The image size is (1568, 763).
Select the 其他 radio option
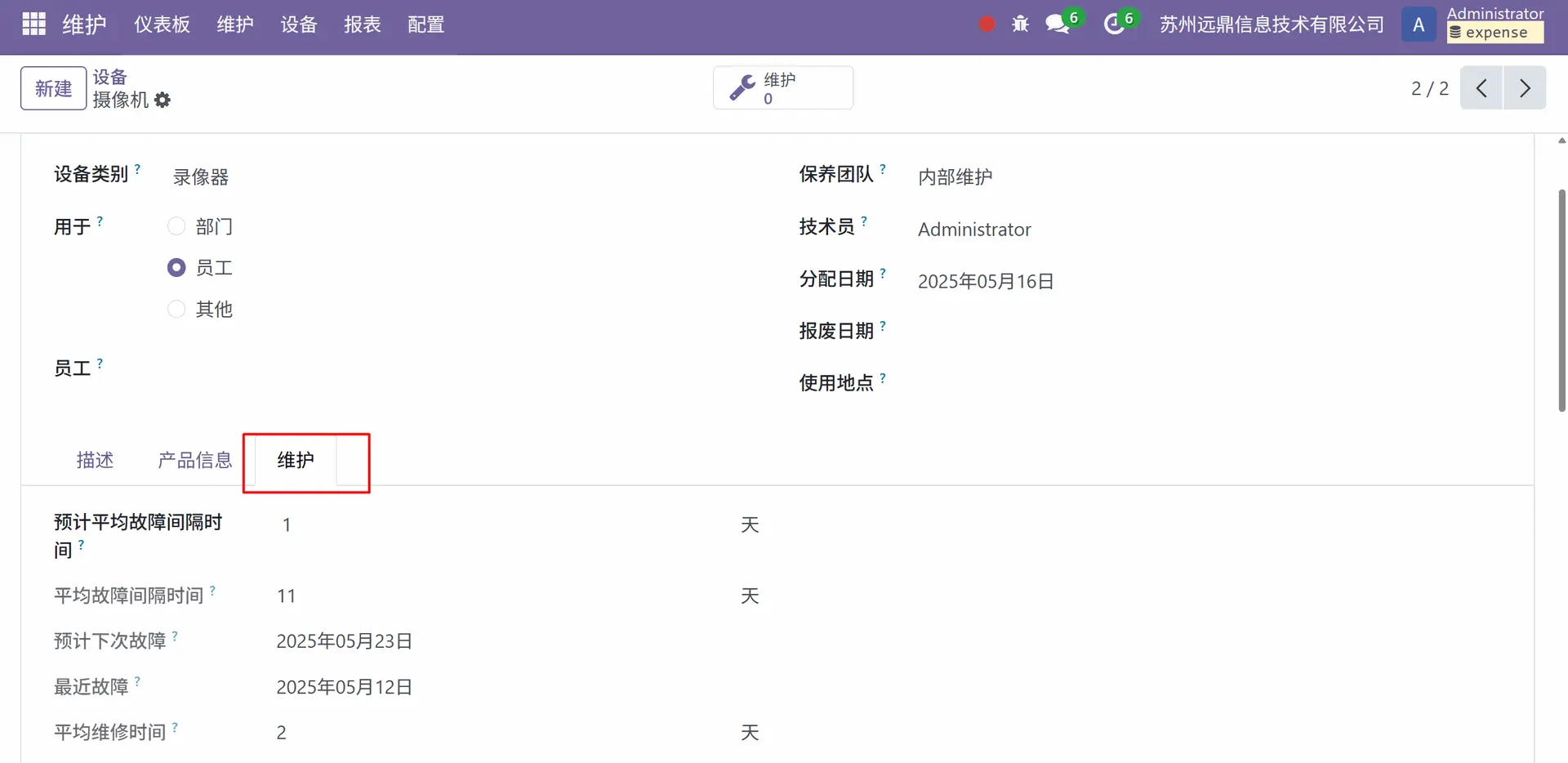[x=176, y=309]
